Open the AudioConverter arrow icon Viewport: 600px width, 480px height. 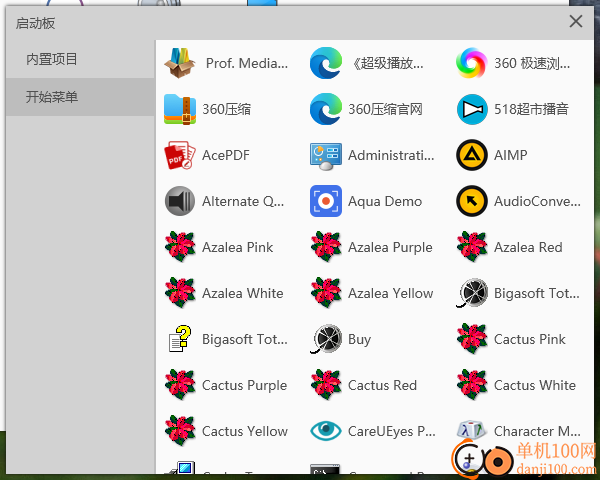(x=471, y=201)
